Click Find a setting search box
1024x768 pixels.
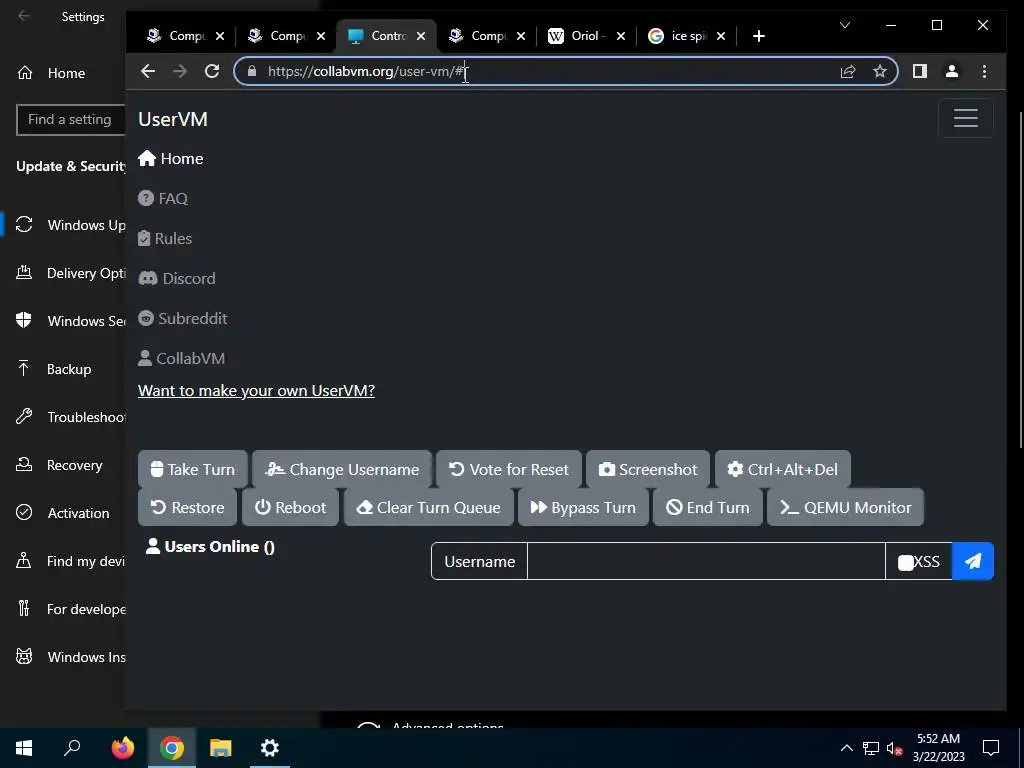[x=71, y=120]
